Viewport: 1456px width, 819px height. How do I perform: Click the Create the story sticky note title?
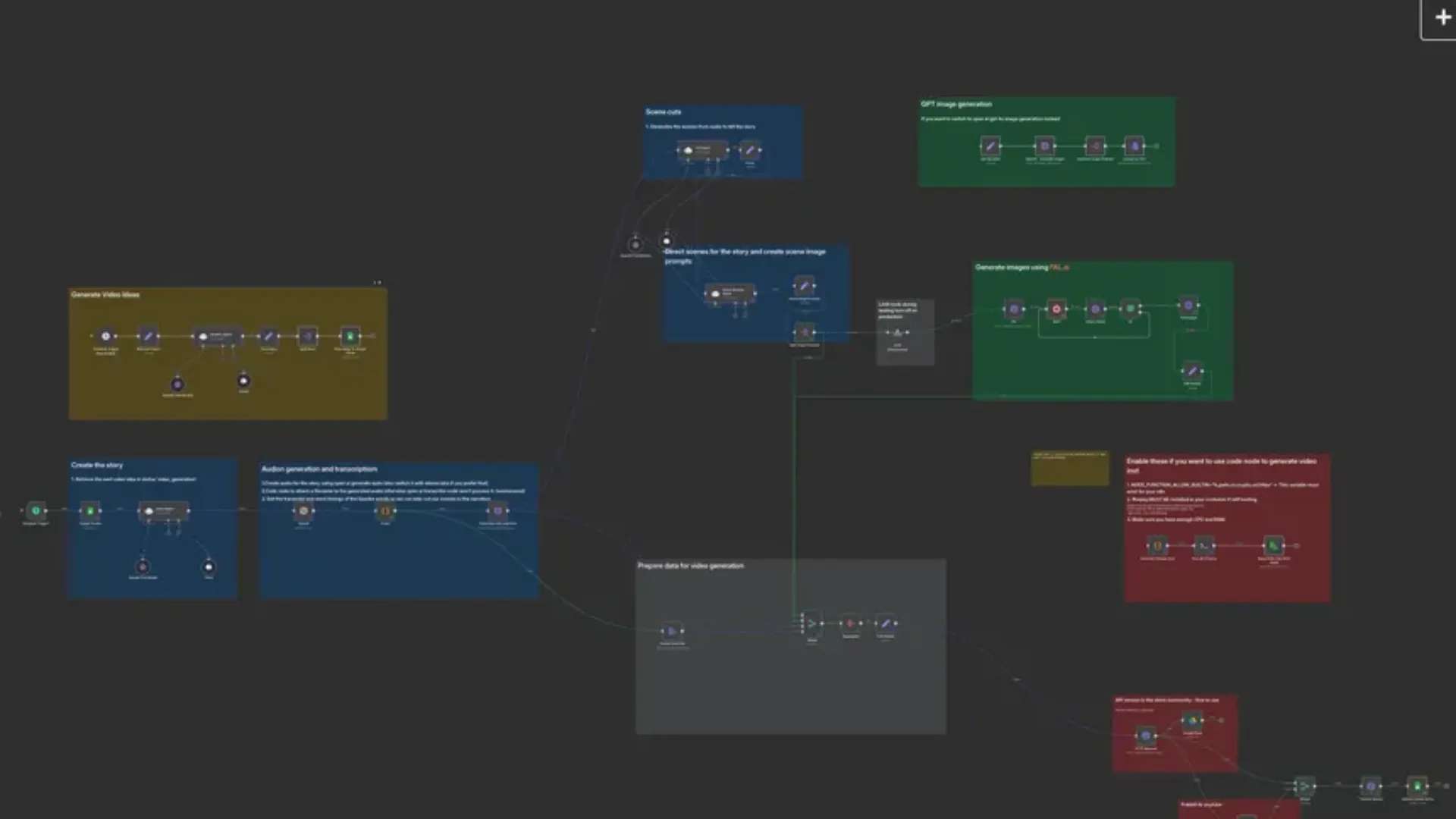click(97, 465)
